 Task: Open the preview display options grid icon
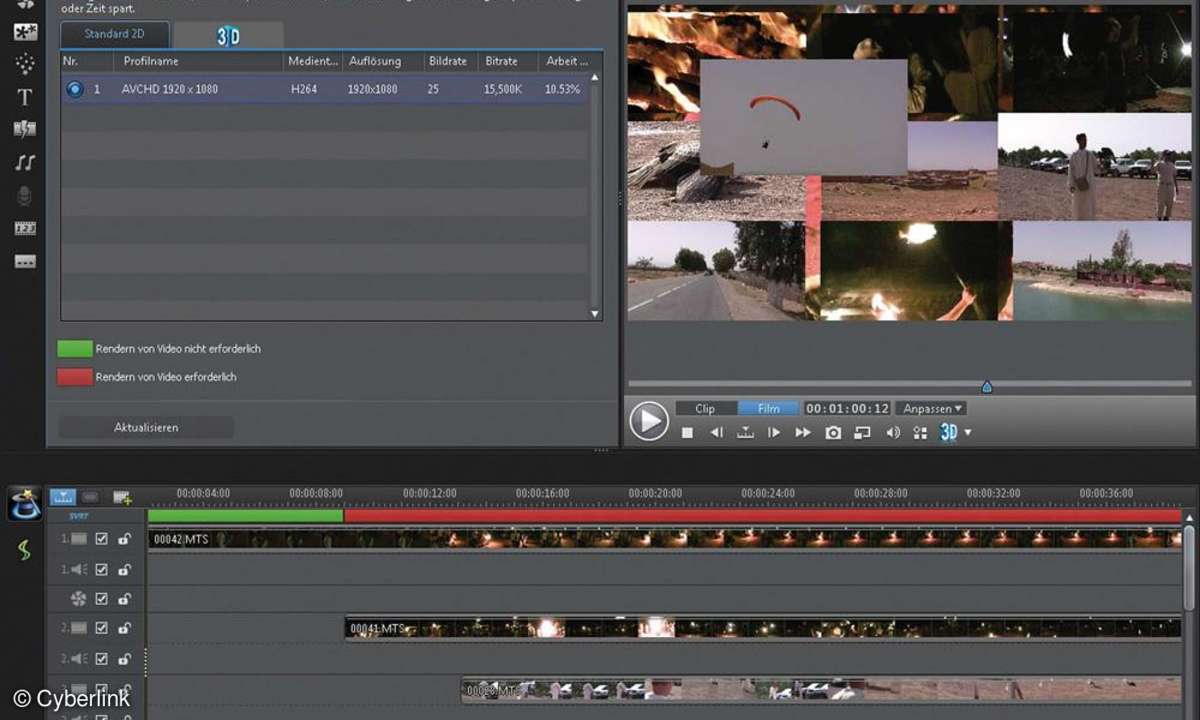(920, 433)
